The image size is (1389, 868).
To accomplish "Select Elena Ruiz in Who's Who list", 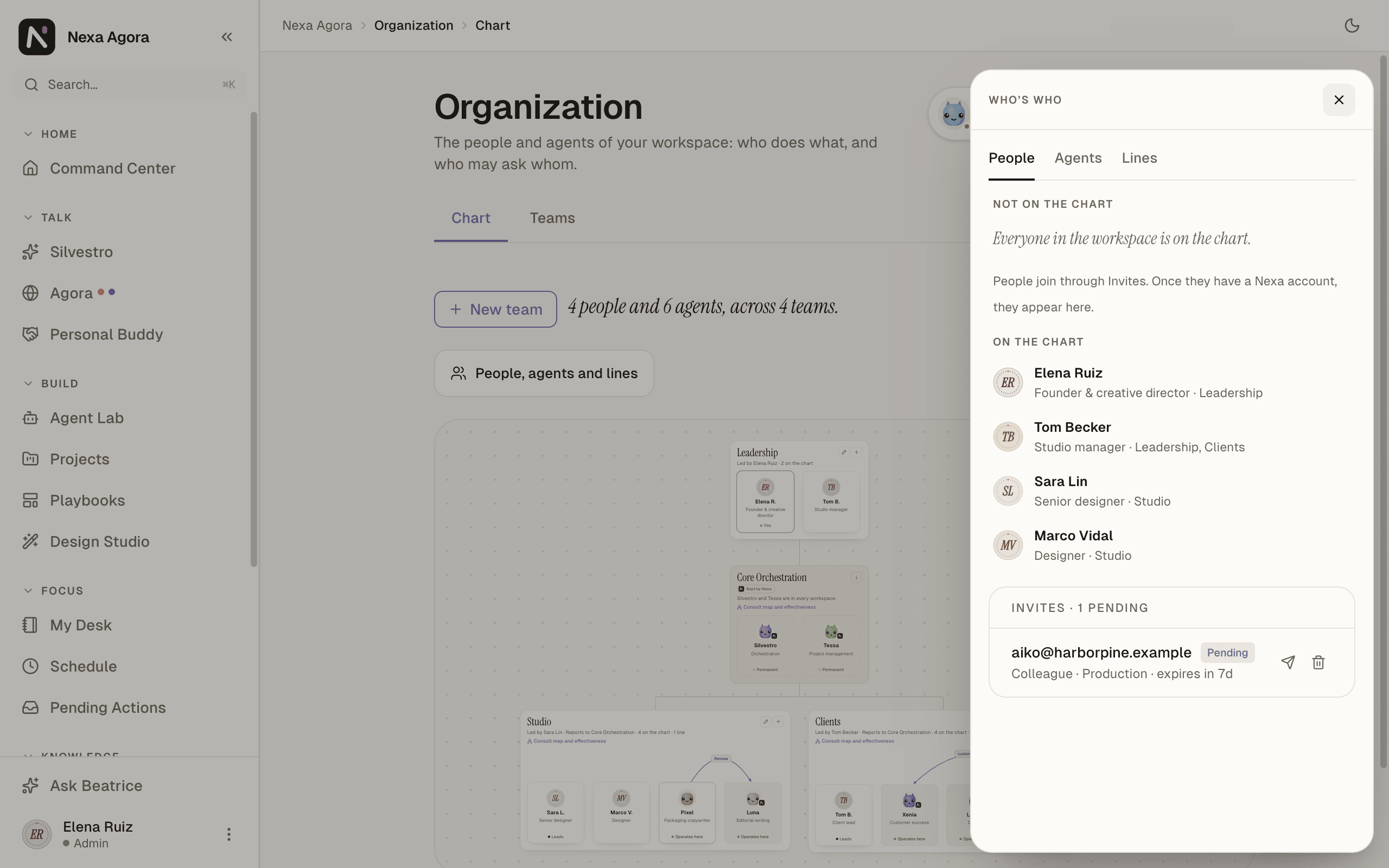I will pyautogui.click(x=1171, y=383).
